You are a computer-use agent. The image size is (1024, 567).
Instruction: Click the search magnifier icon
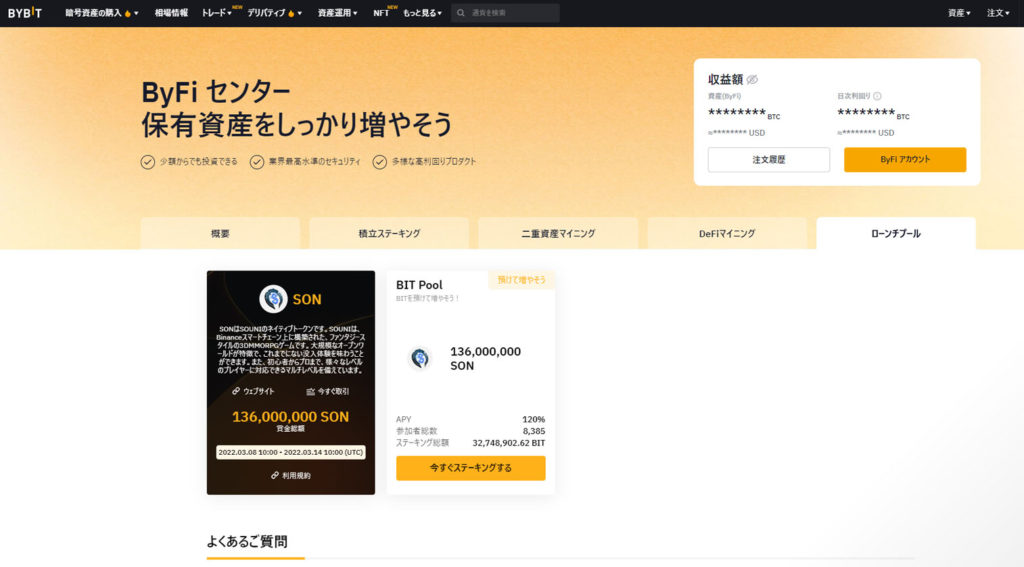click(x=461, y=13)
